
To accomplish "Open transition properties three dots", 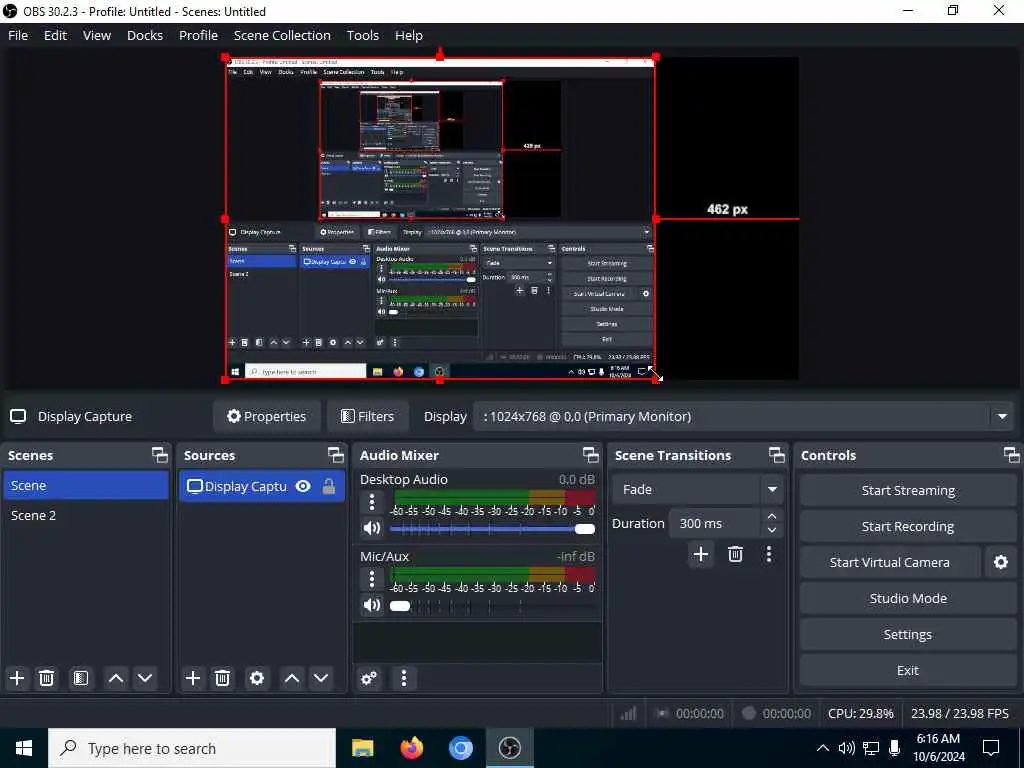I will coord(769,554).
